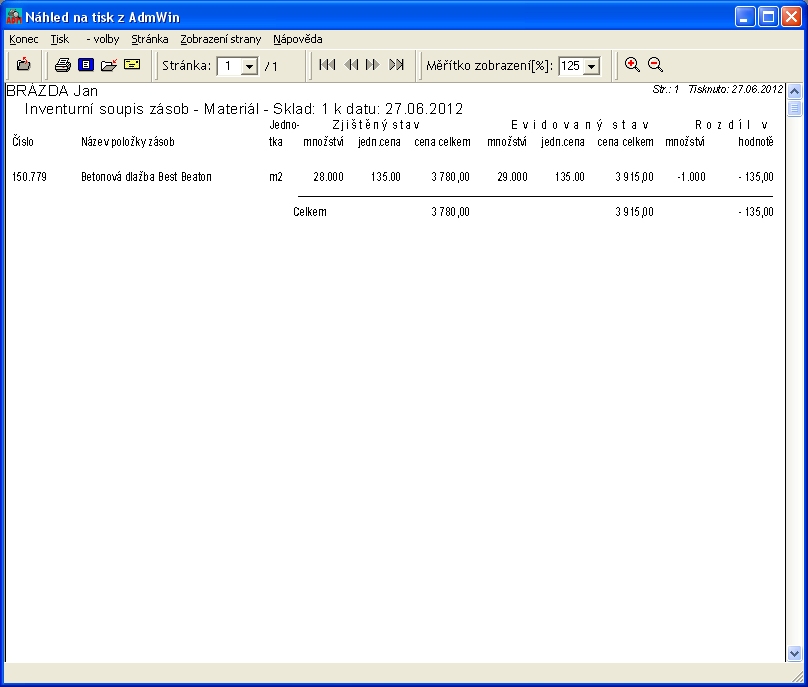Go to the next page
The width and height of the screenshot is (808, 687).
(x=373, y=65)
